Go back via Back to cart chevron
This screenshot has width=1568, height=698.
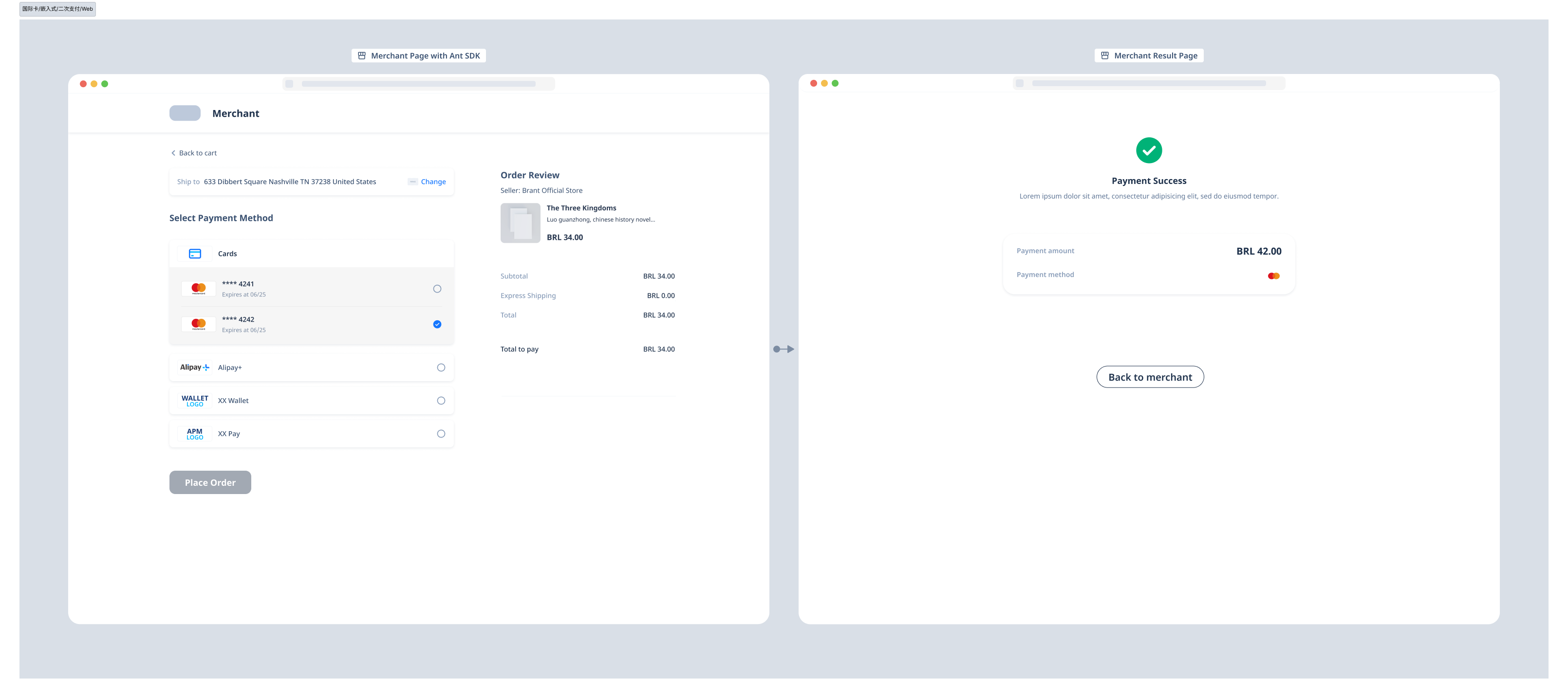[x=173, y=153]
